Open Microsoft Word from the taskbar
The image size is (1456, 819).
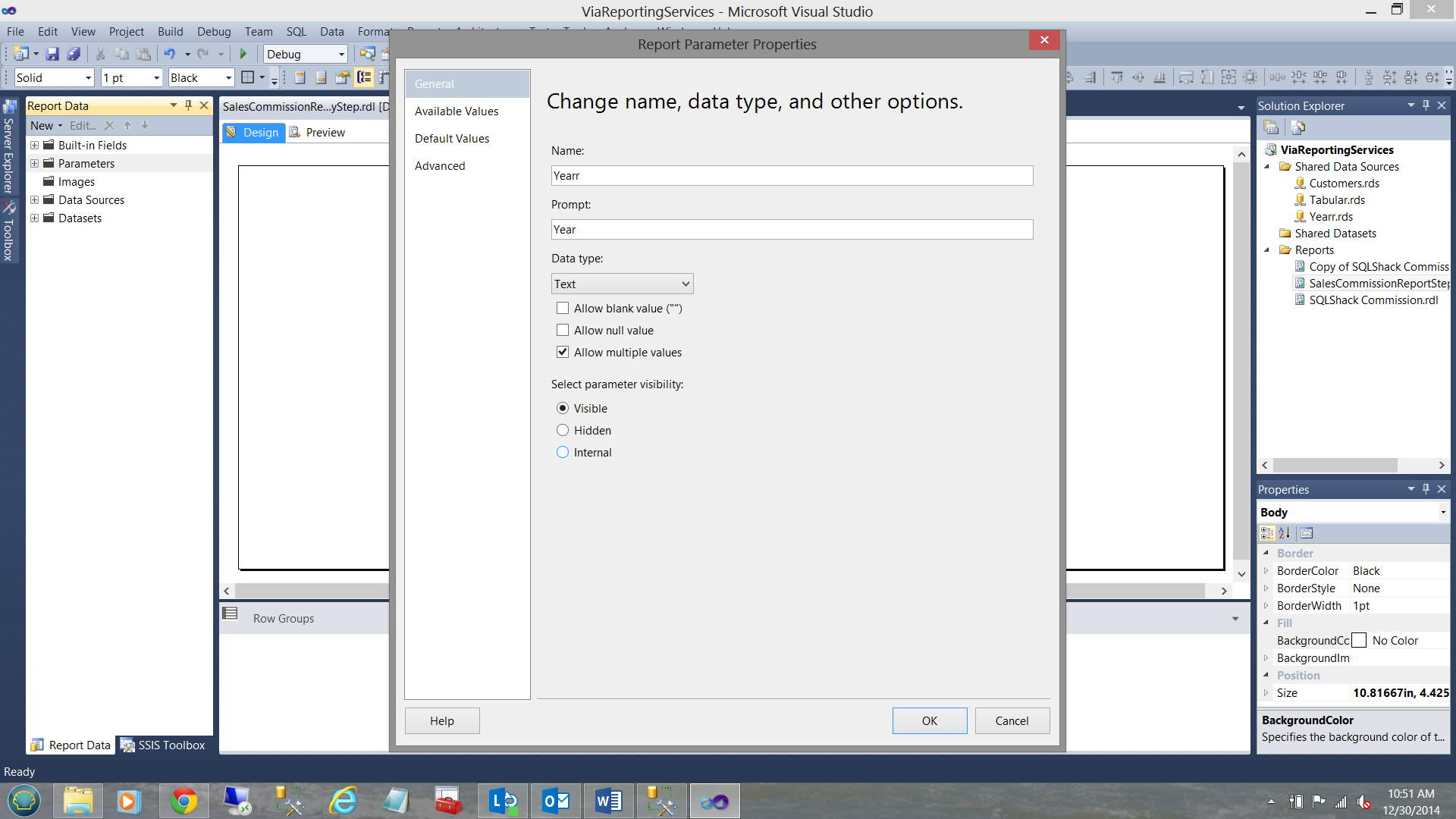(x=608, y=801)
